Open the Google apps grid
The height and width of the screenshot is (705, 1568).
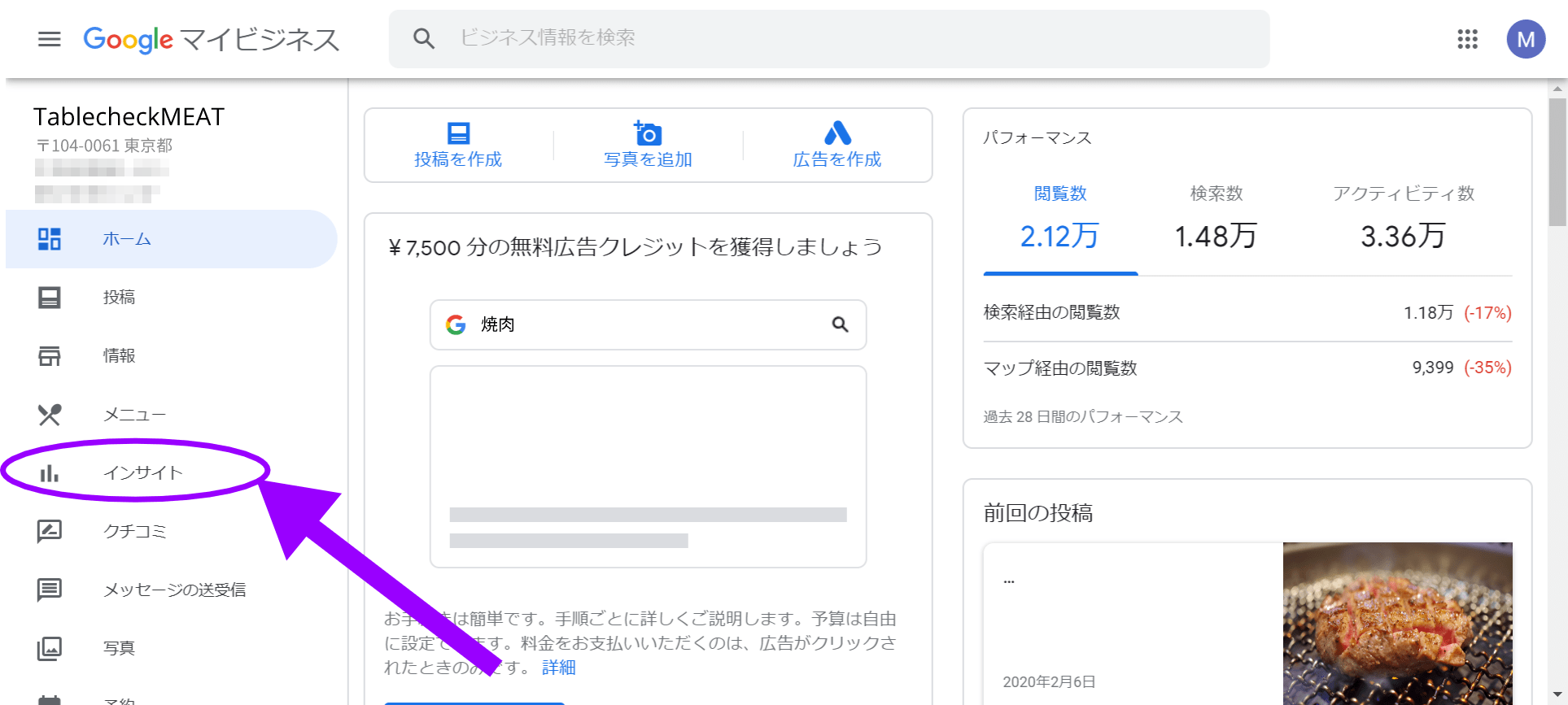click(x=1467, y=39)
